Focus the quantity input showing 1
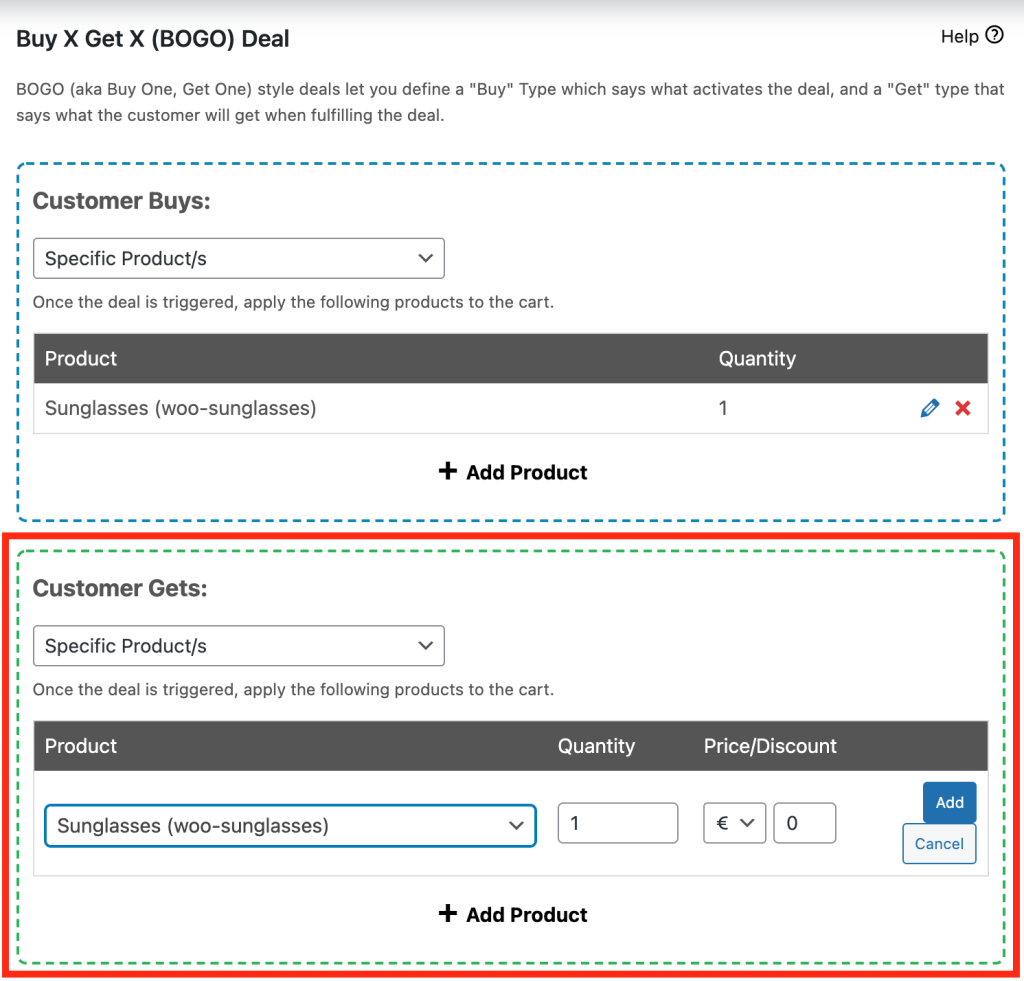Screen dimensions: 1024x981 (x=618, y=823)
